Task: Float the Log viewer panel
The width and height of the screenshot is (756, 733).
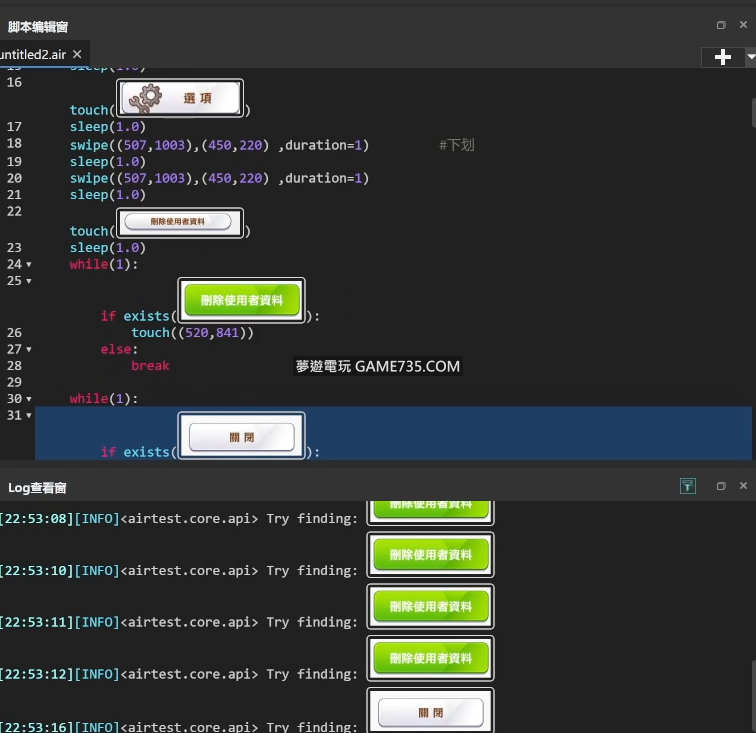Action: (x=721, y=486)
